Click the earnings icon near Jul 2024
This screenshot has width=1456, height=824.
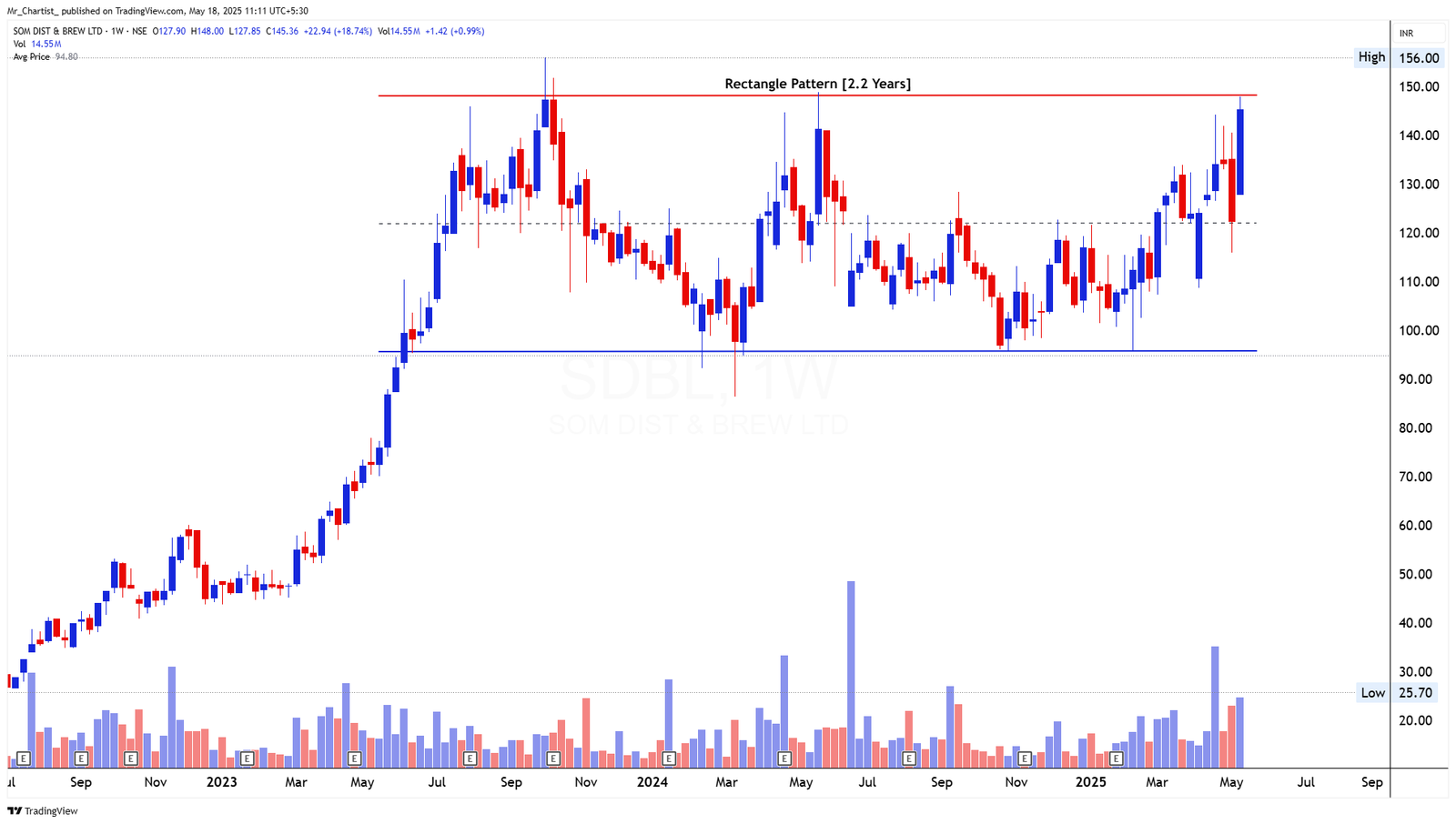907,757
